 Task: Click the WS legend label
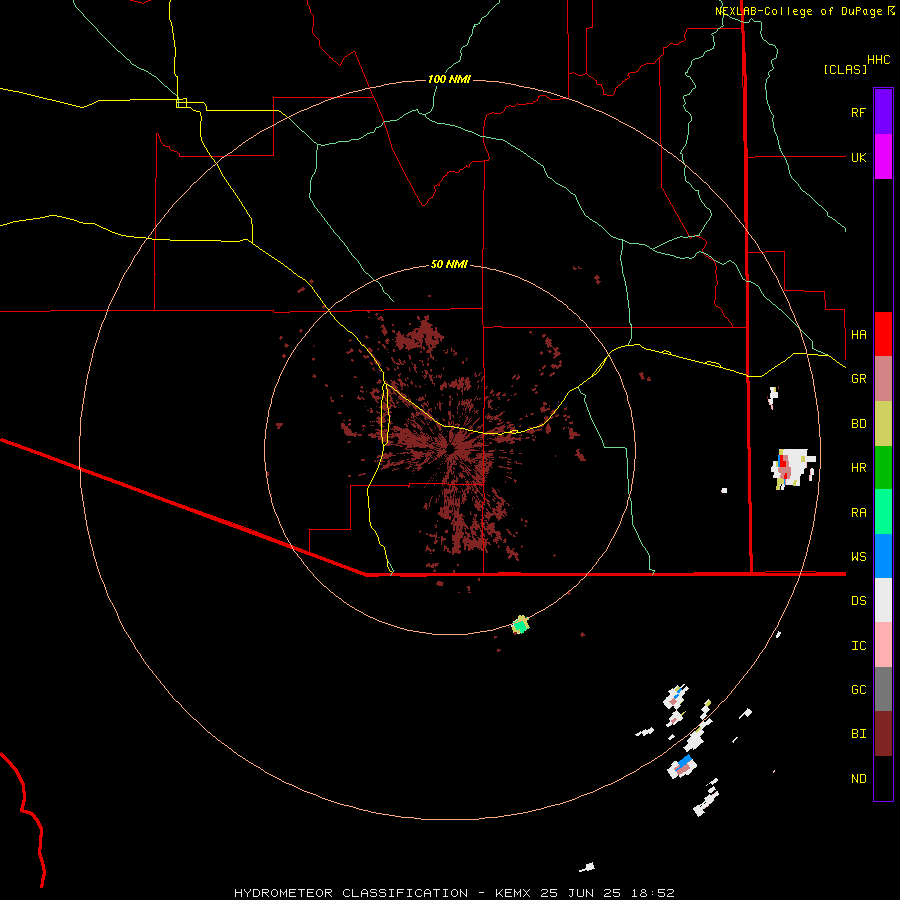(x=858, y=556)
